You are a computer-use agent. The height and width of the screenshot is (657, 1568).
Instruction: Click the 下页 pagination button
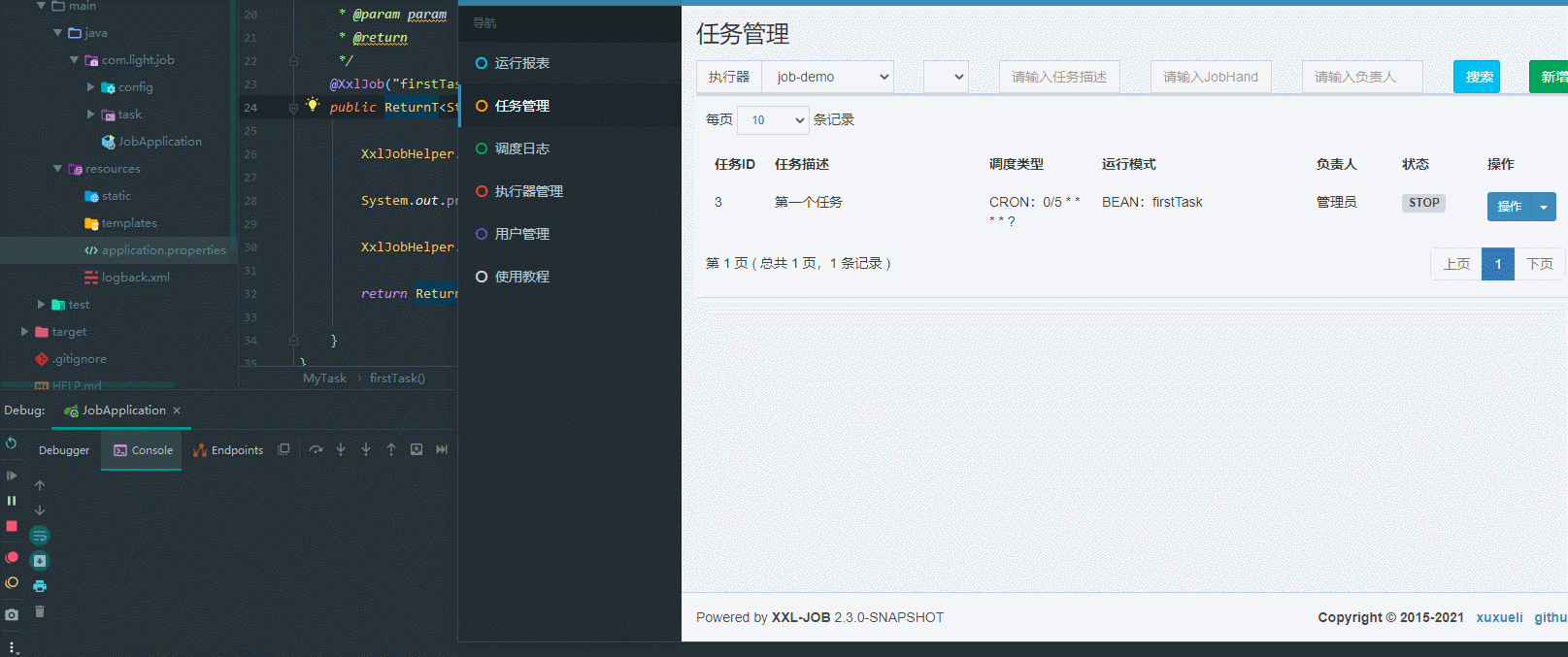tap(1539, 264)
